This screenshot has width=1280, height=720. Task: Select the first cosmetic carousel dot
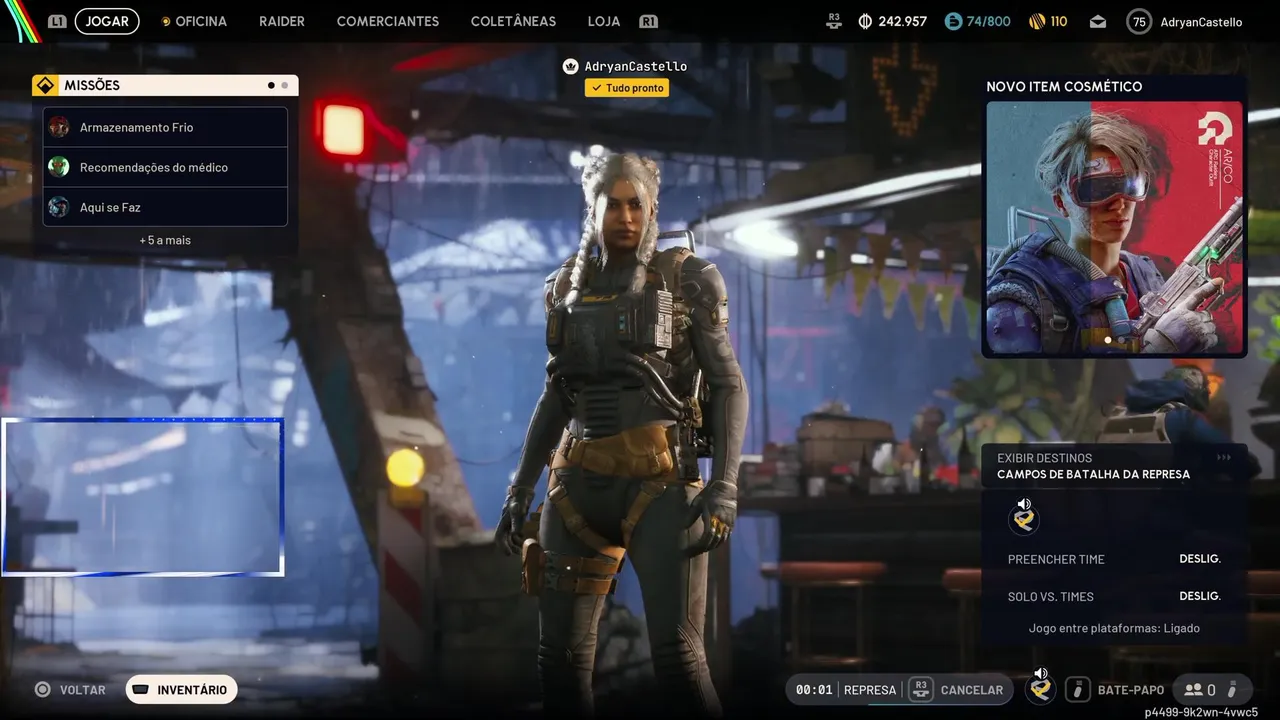(1107, 340)
